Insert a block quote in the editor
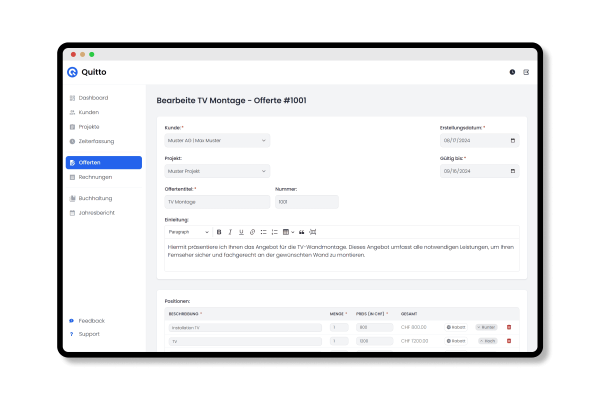600x400 pixels. tap(301, 232)
